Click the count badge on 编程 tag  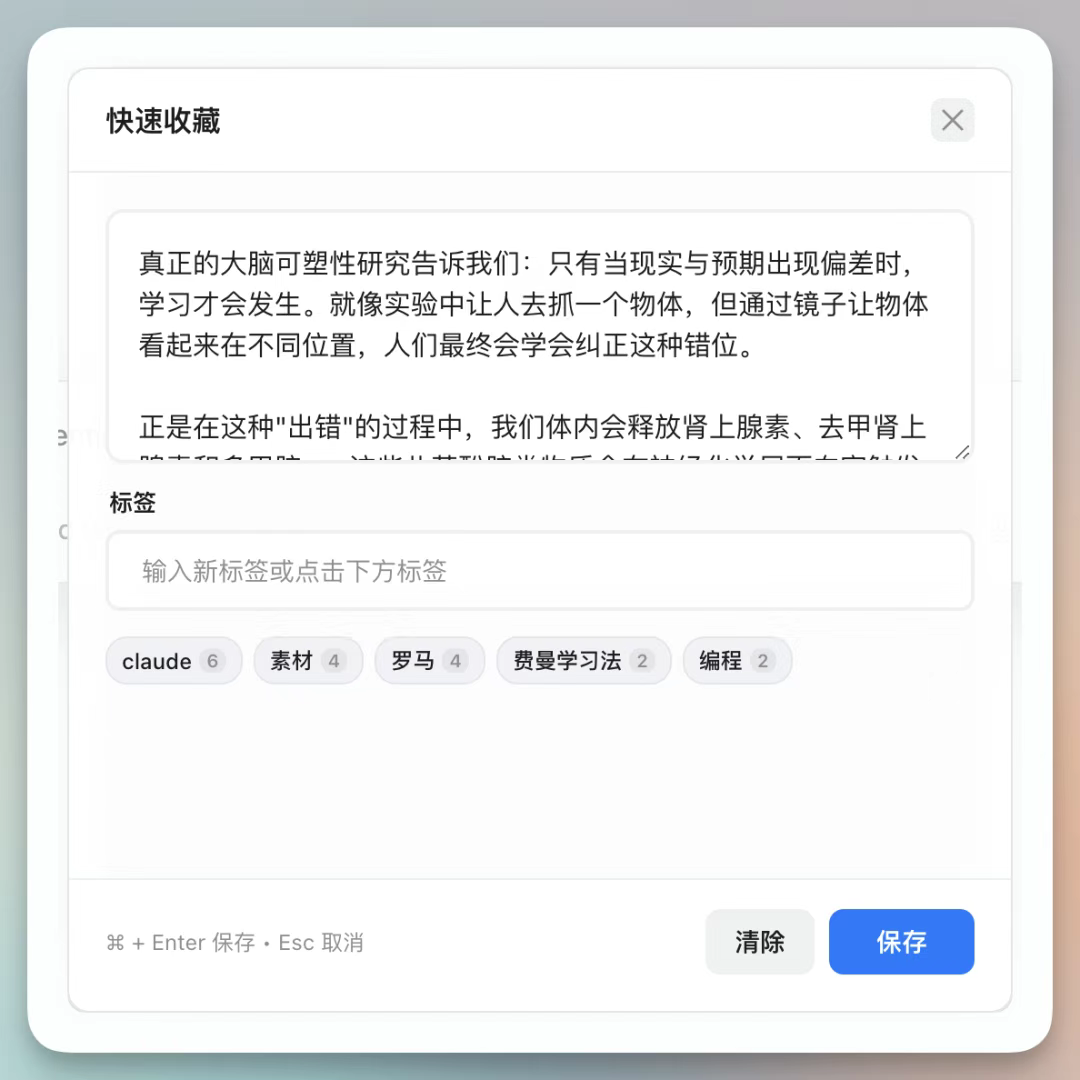coord(762,661)
